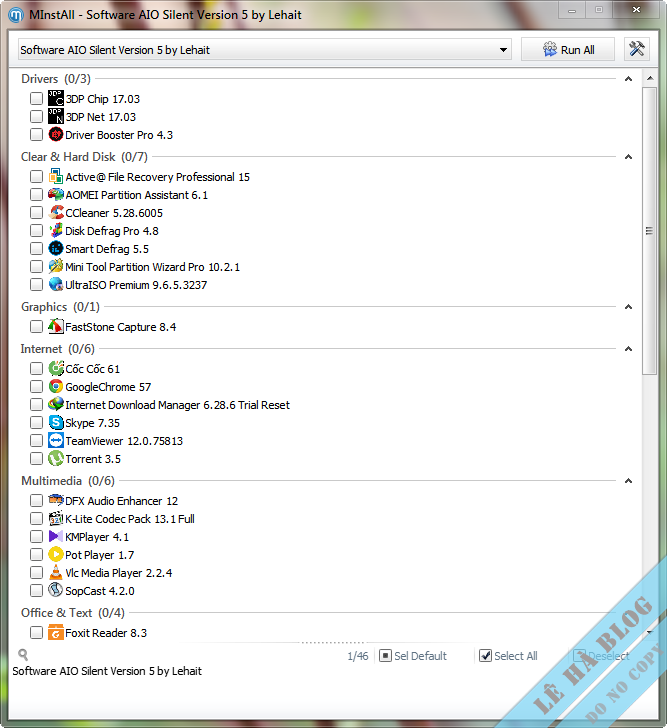Enable the FastStone Capture 8.4 checkbox
Viewport: 667px width, 728px height.
(36, 326)
